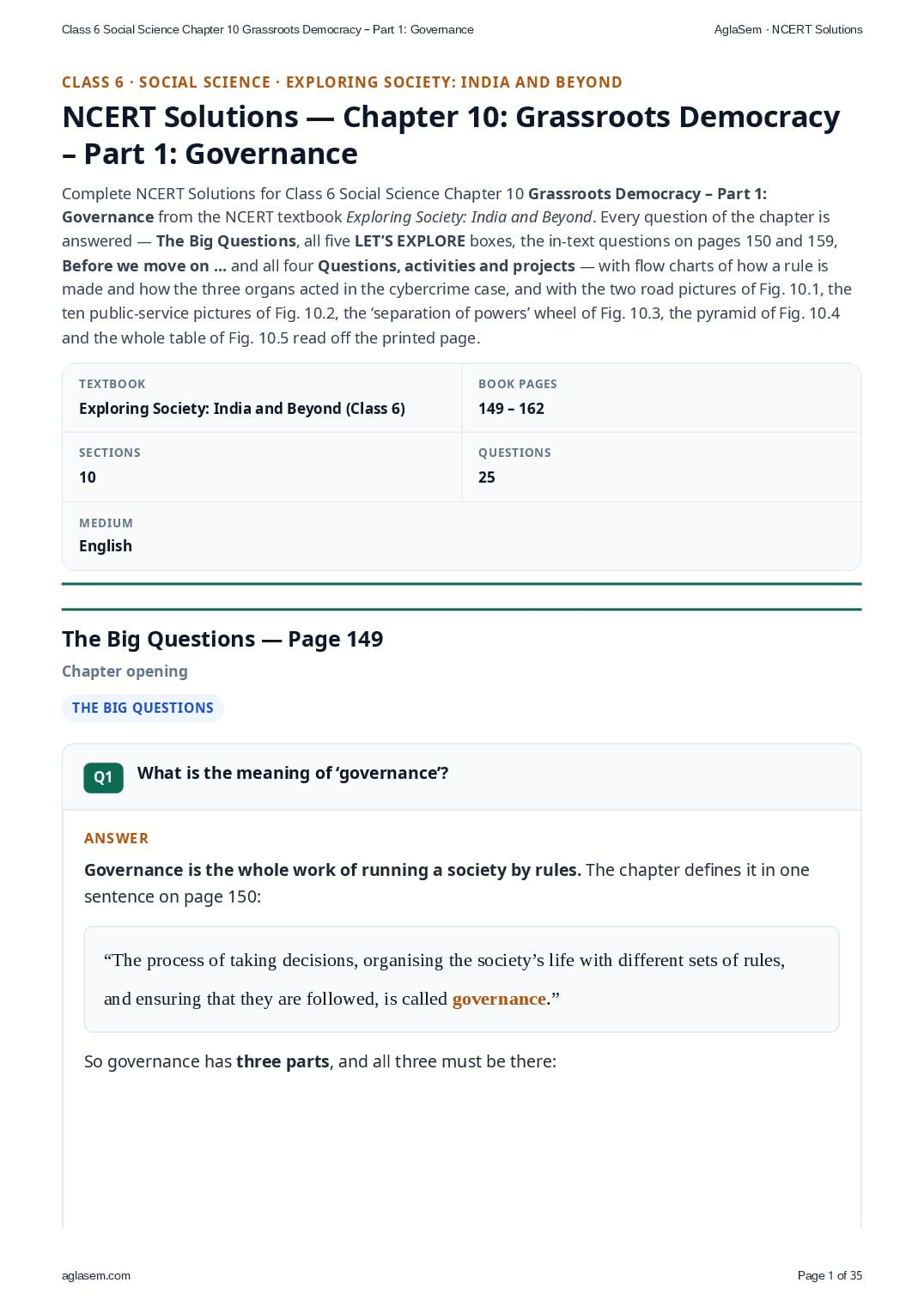Click the SECTIONS count cell showing 10

coord(262,466)
